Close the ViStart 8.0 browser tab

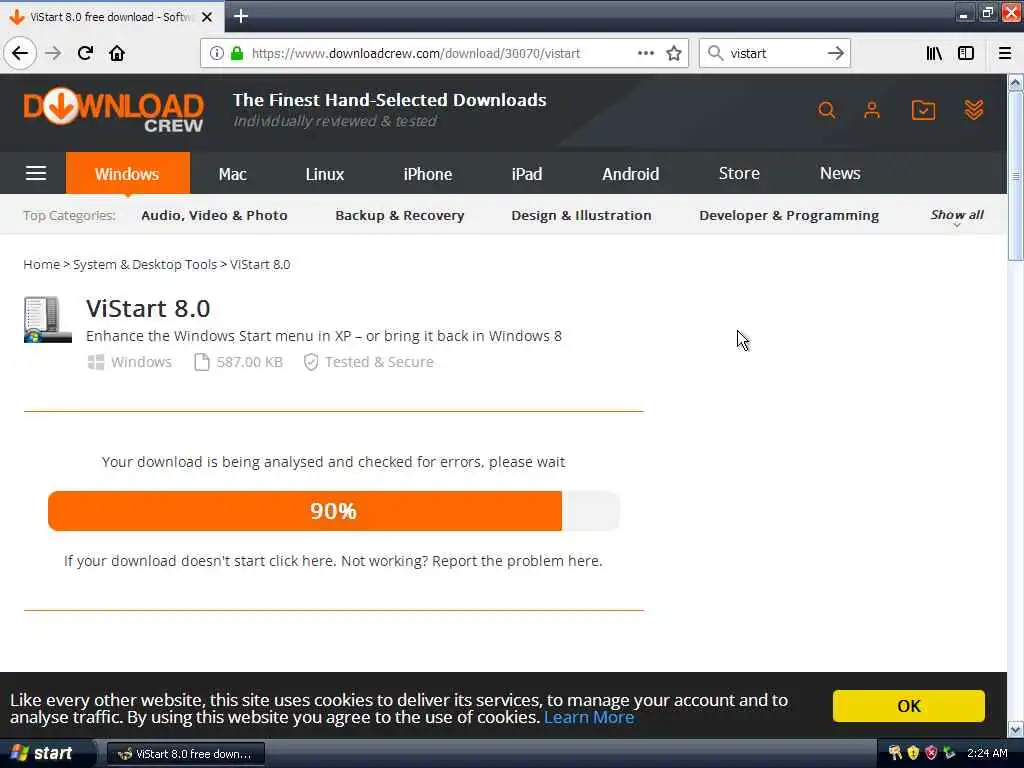click(x=207, y=17)
